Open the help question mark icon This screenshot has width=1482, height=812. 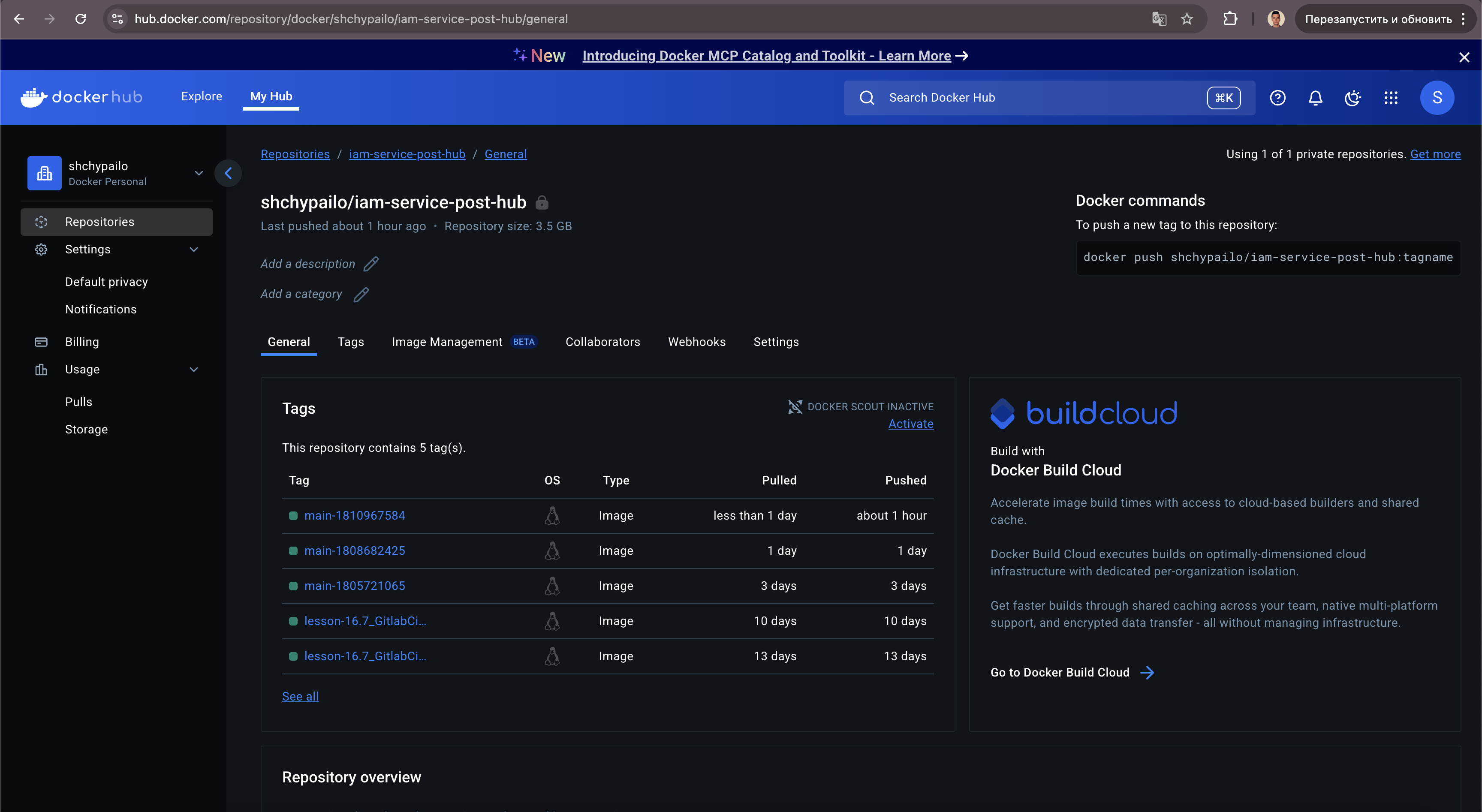pos(1277,98)
